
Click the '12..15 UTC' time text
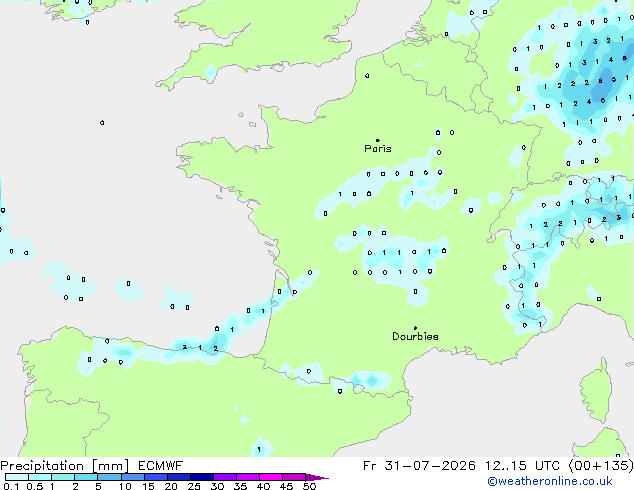pyautogui.click(x=523, y=466)
